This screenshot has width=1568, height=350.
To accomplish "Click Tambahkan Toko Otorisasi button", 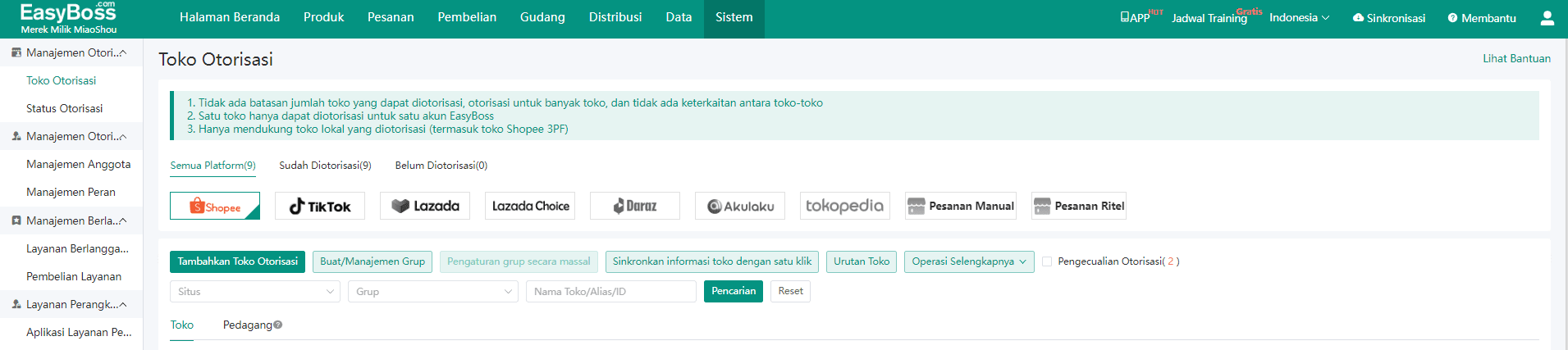I will [238, 261].
